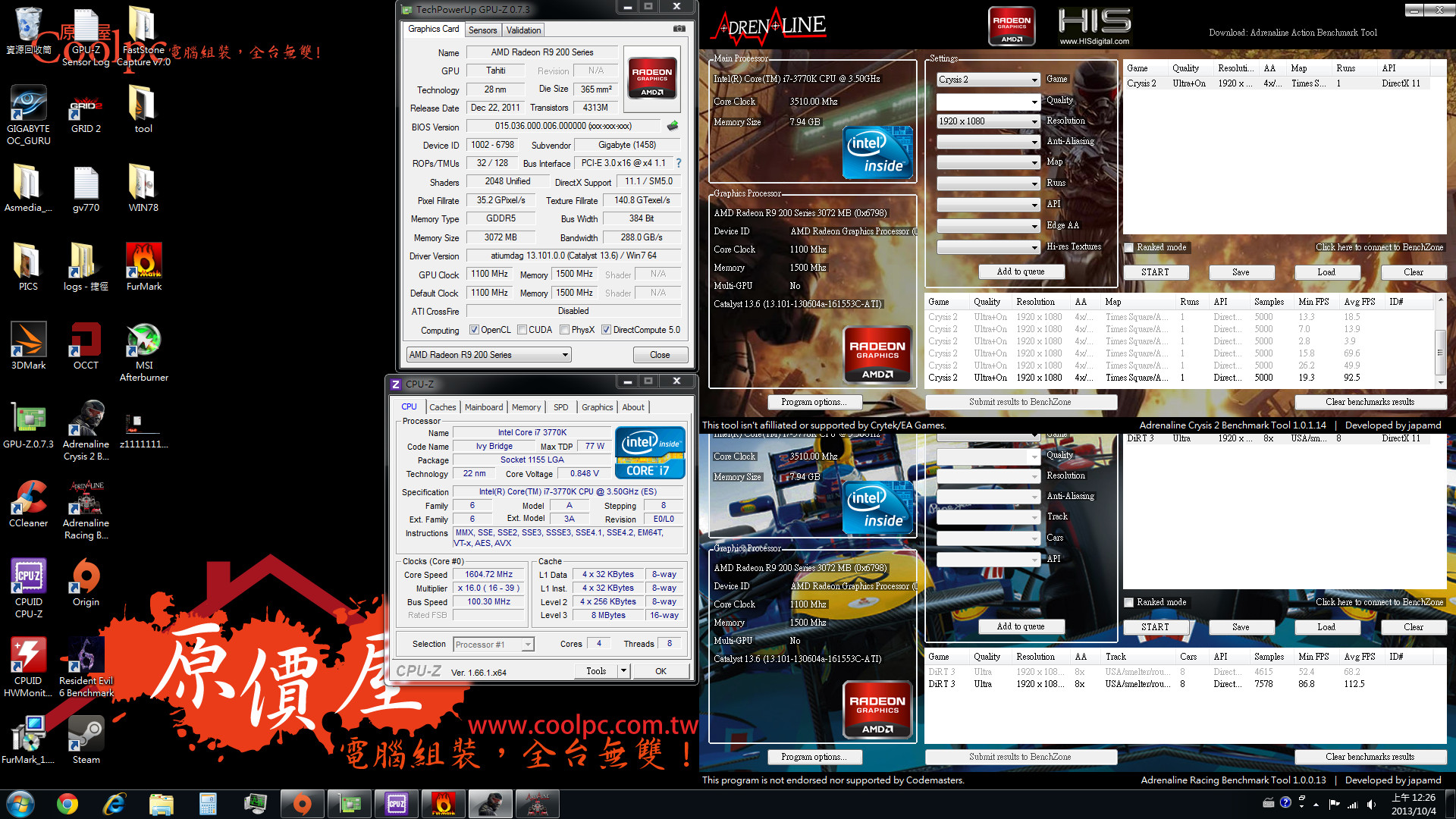The height and width of the screenshot is (819, 1456).
Task: Click OK button in CPU-Z
Action: [x=661, y=671]
